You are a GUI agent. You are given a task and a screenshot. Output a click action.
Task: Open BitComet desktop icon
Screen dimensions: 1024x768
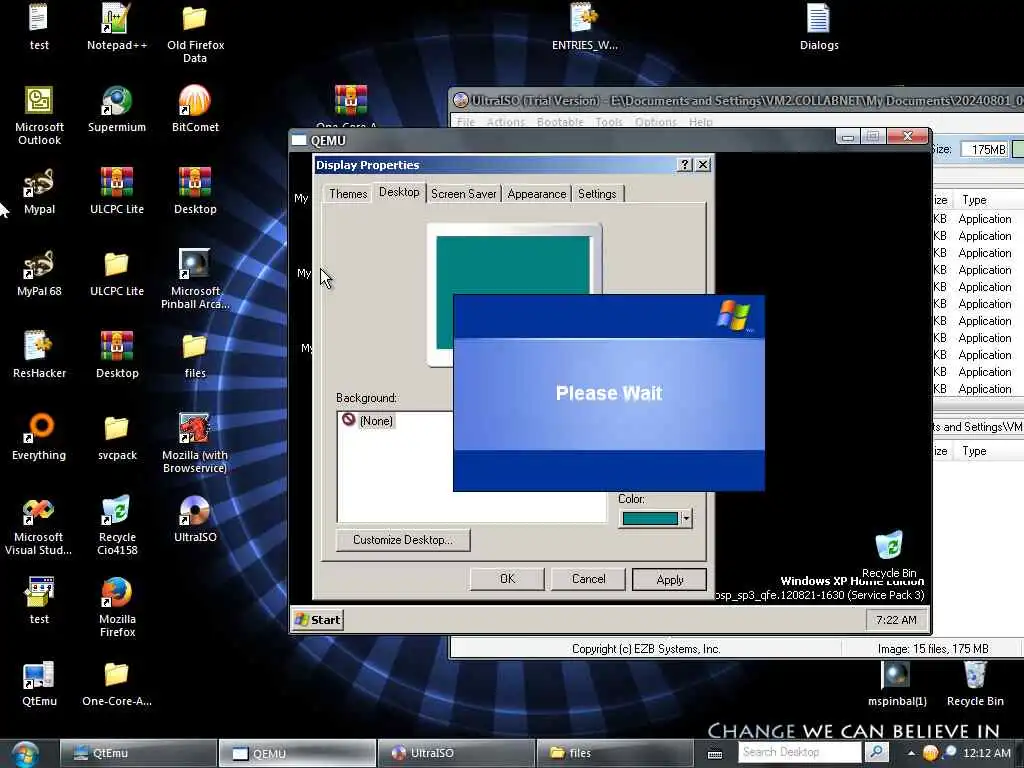195,108
